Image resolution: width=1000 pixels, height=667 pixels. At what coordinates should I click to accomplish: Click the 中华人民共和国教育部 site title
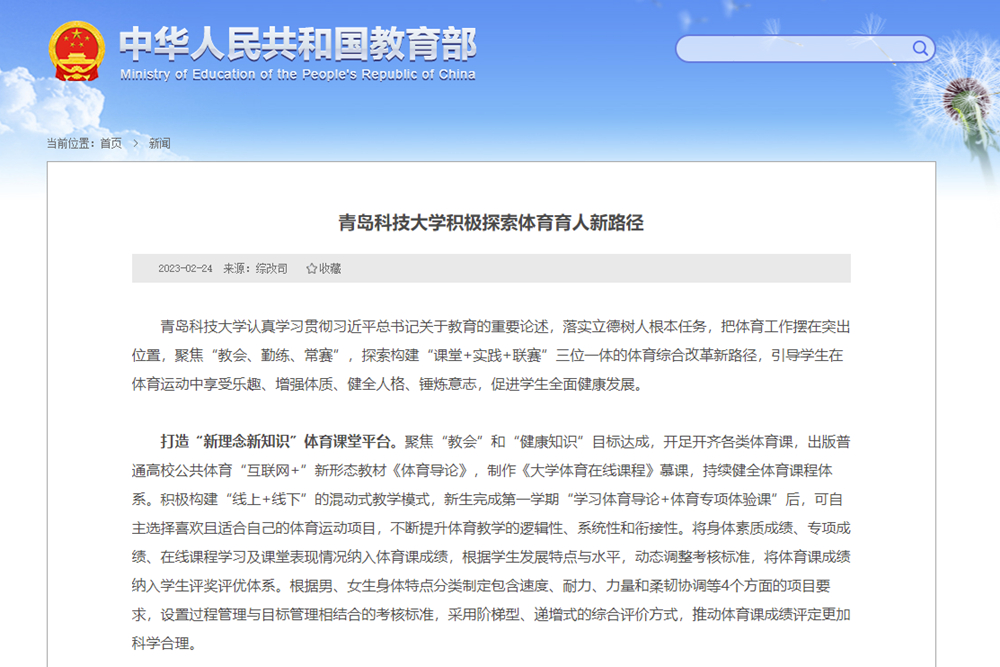click(297, 42)
